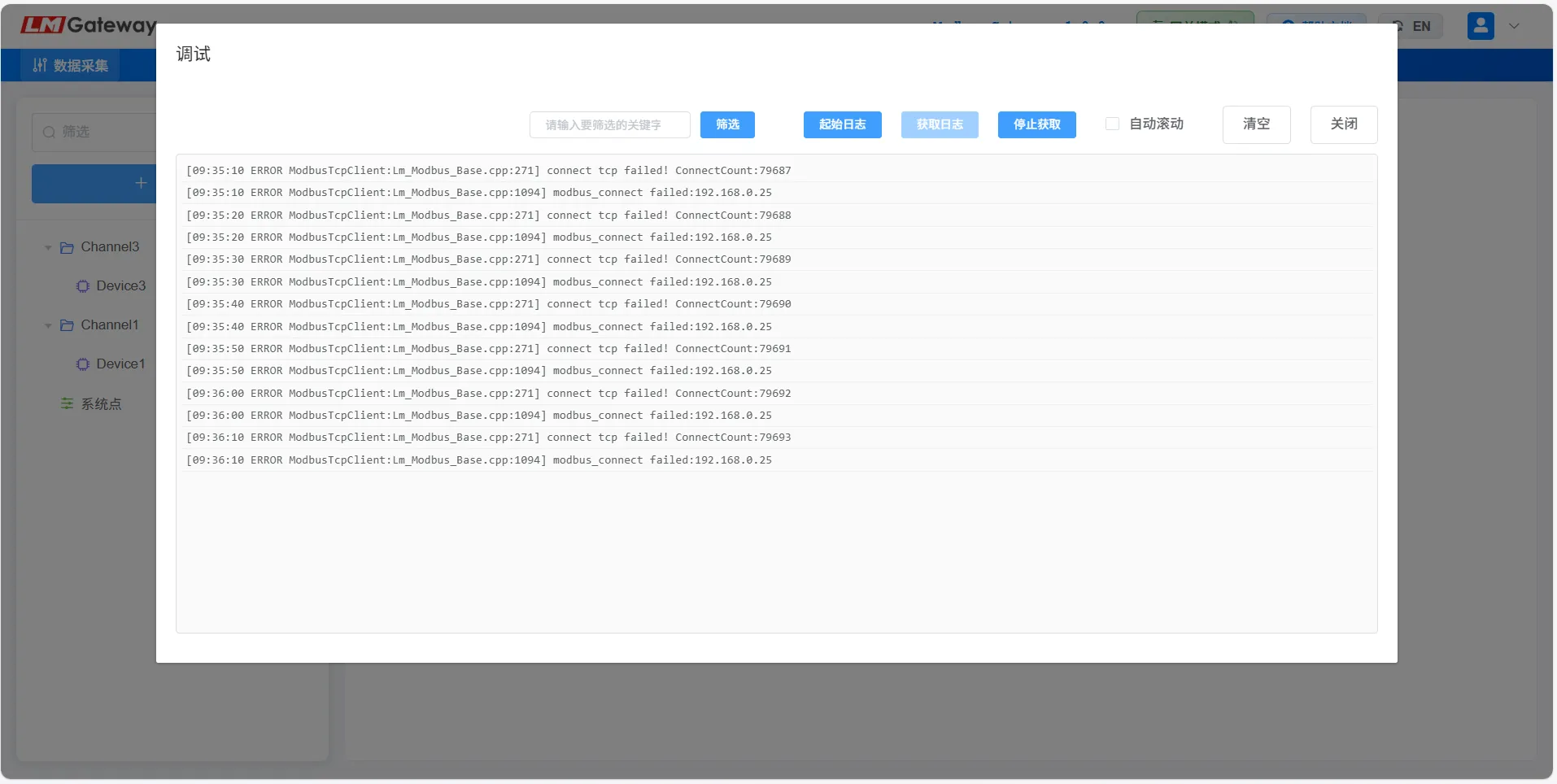Click the Channel1 folder icon
The image size is (1557, 784).
(67, 325)
